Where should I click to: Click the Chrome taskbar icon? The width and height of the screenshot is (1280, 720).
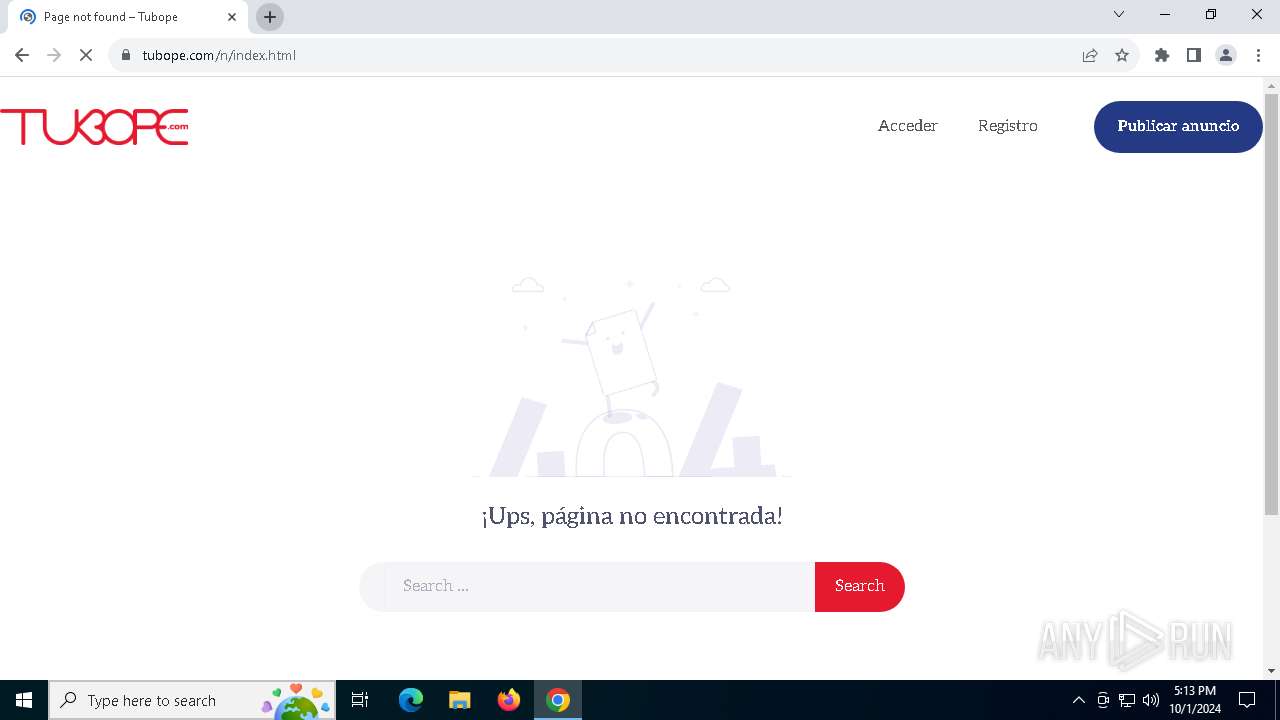[x=558, y=700]
